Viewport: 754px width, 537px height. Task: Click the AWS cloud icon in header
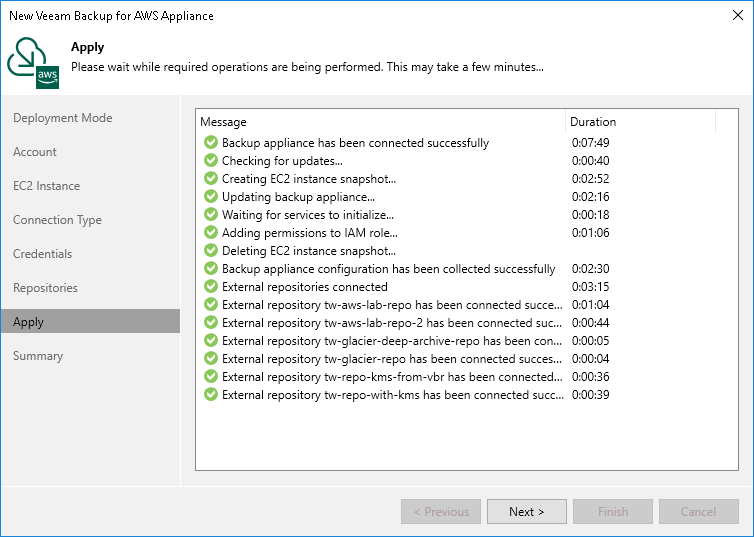(x=35, y=60)
